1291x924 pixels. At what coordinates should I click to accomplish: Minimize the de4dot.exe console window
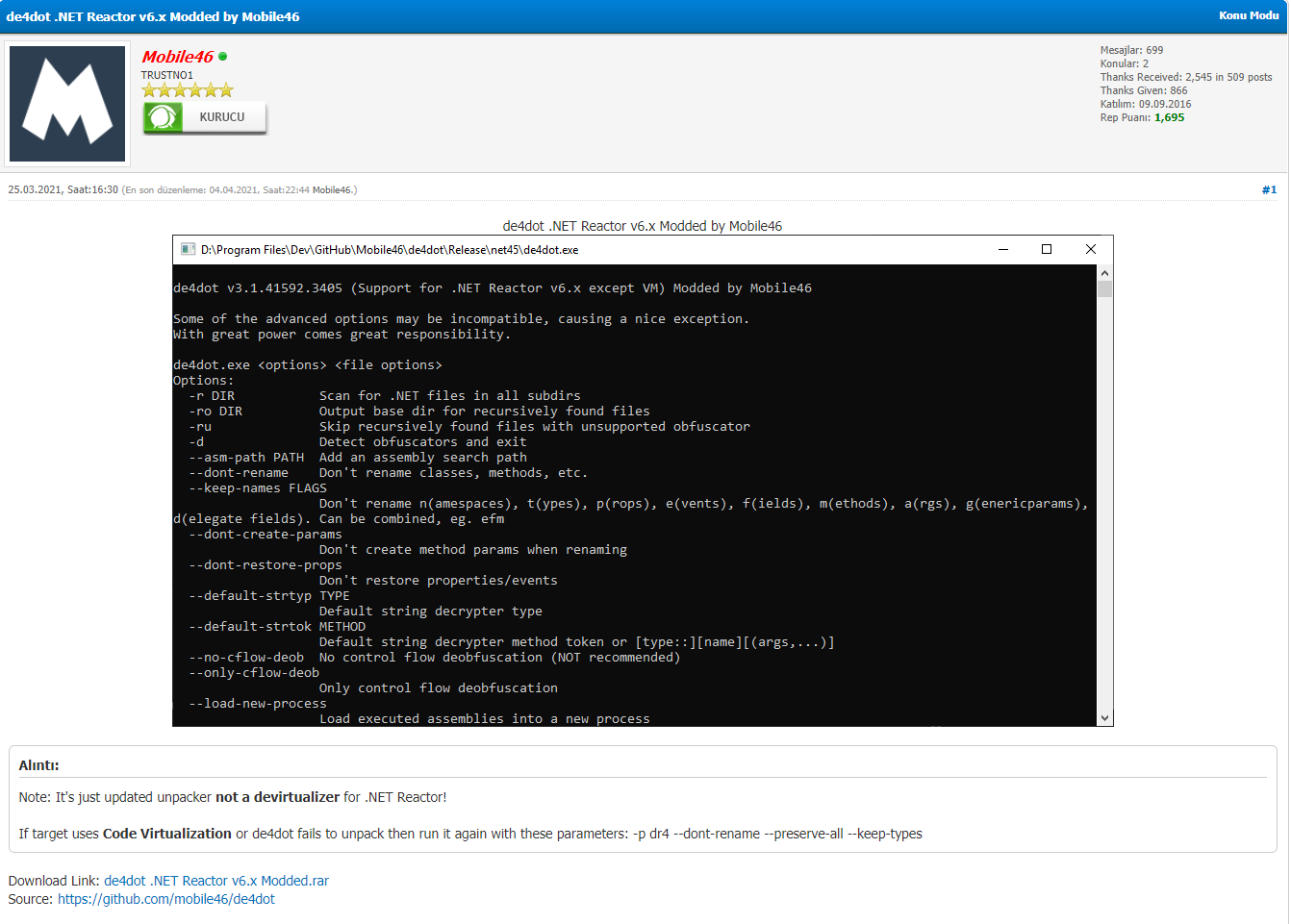(x=1003, y=249)
